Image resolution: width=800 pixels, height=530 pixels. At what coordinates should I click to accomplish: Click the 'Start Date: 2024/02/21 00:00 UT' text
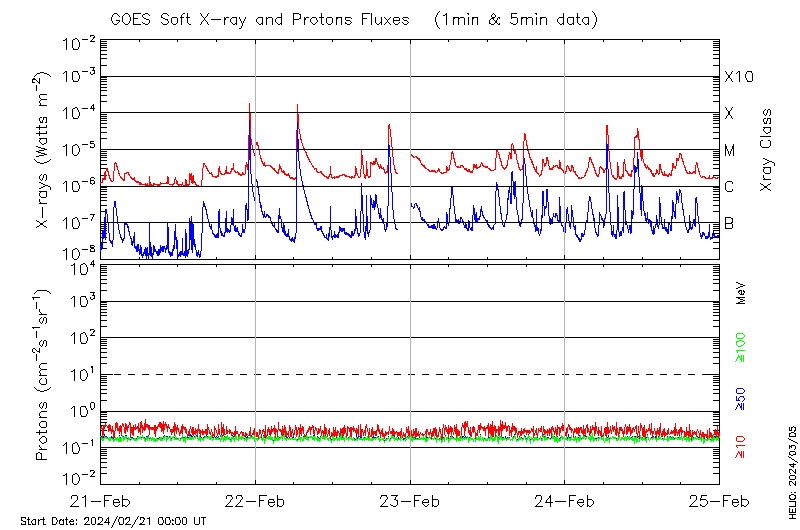[113, 521]
